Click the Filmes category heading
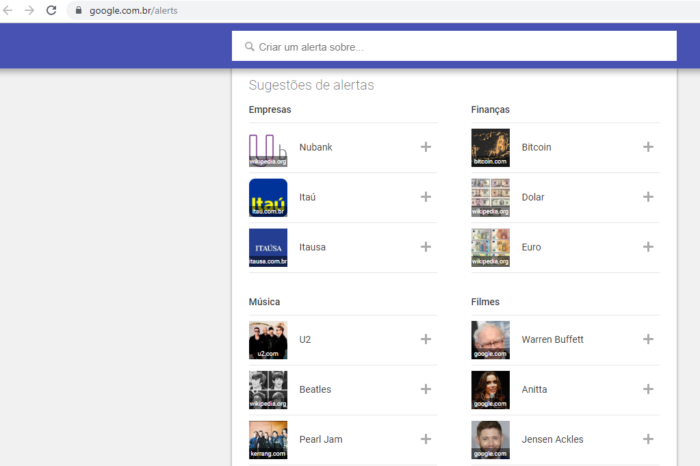This screenshot has width=700, height=466. tap(485, 302)
